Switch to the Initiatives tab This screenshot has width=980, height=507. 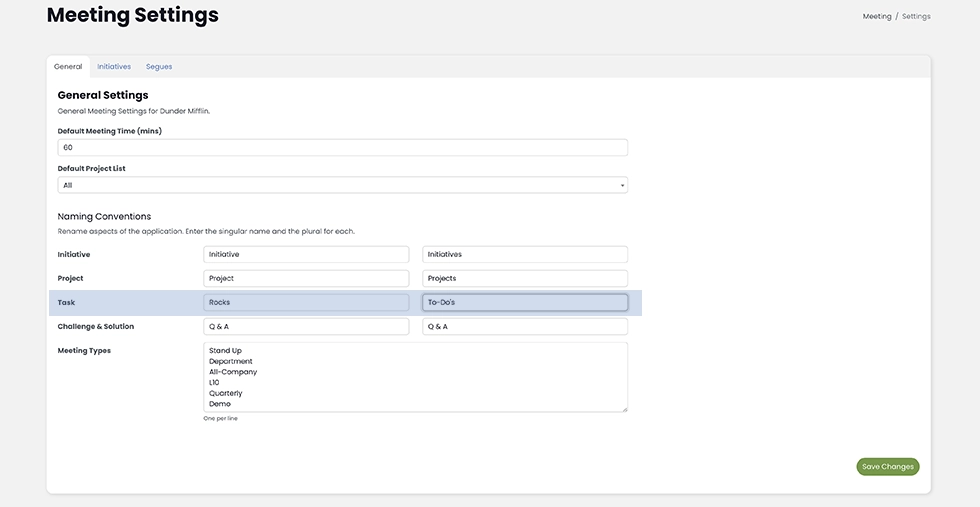click(114, 67)
